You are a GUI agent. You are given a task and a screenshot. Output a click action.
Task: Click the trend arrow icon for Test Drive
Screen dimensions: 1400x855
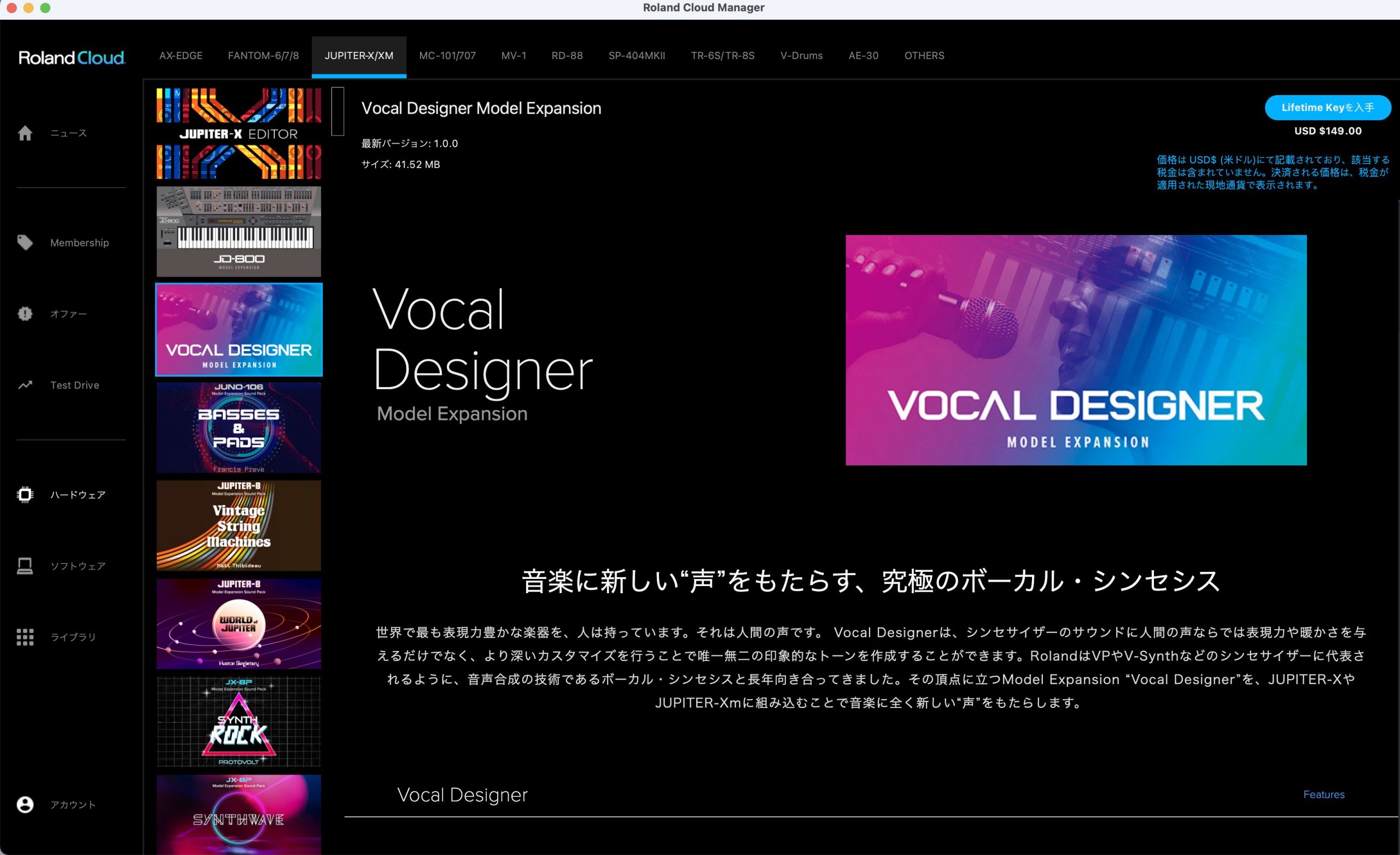click(x=25, y=385)
